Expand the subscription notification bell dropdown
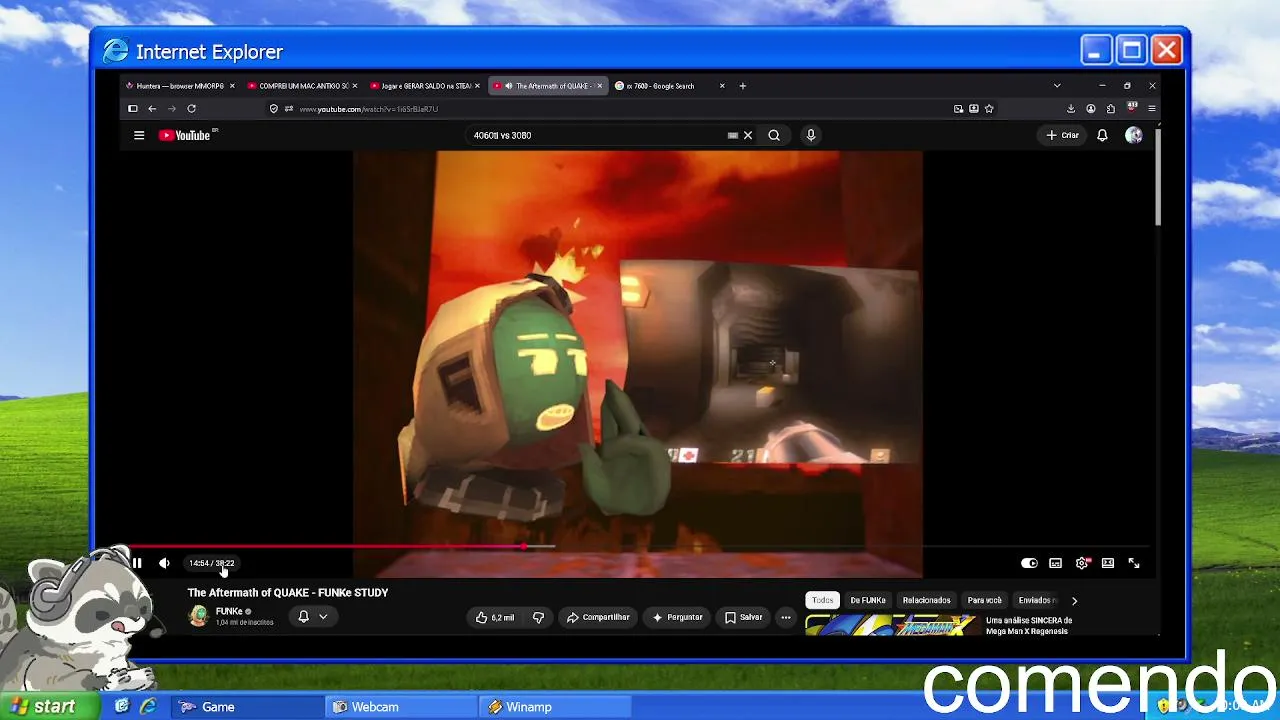This screenshot has height=720, width=1280. click(313, 617)
